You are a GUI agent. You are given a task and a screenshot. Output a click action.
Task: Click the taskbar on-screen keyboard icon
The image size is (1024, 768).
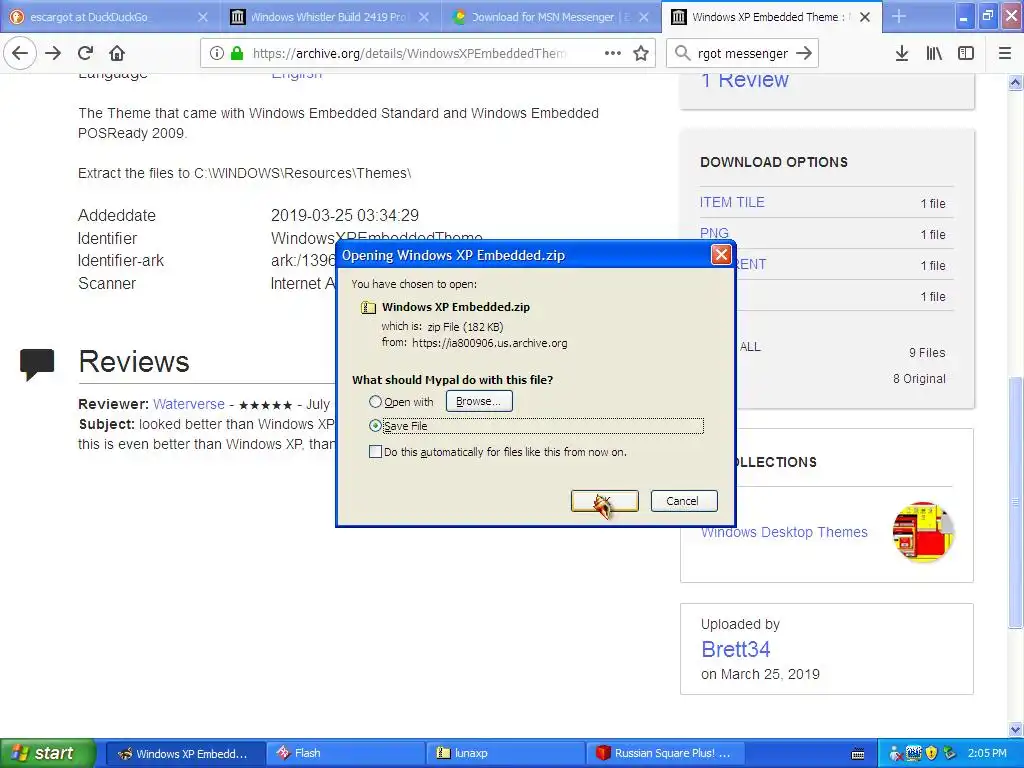pyautogui.click(x=858, y=754)
